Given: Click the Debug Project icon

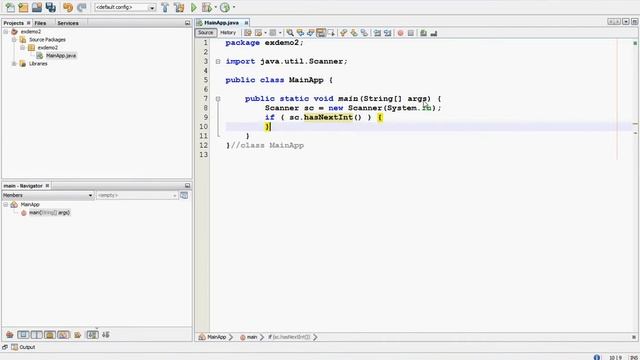Looking at the screenshot, I should (x=207, y=7).
